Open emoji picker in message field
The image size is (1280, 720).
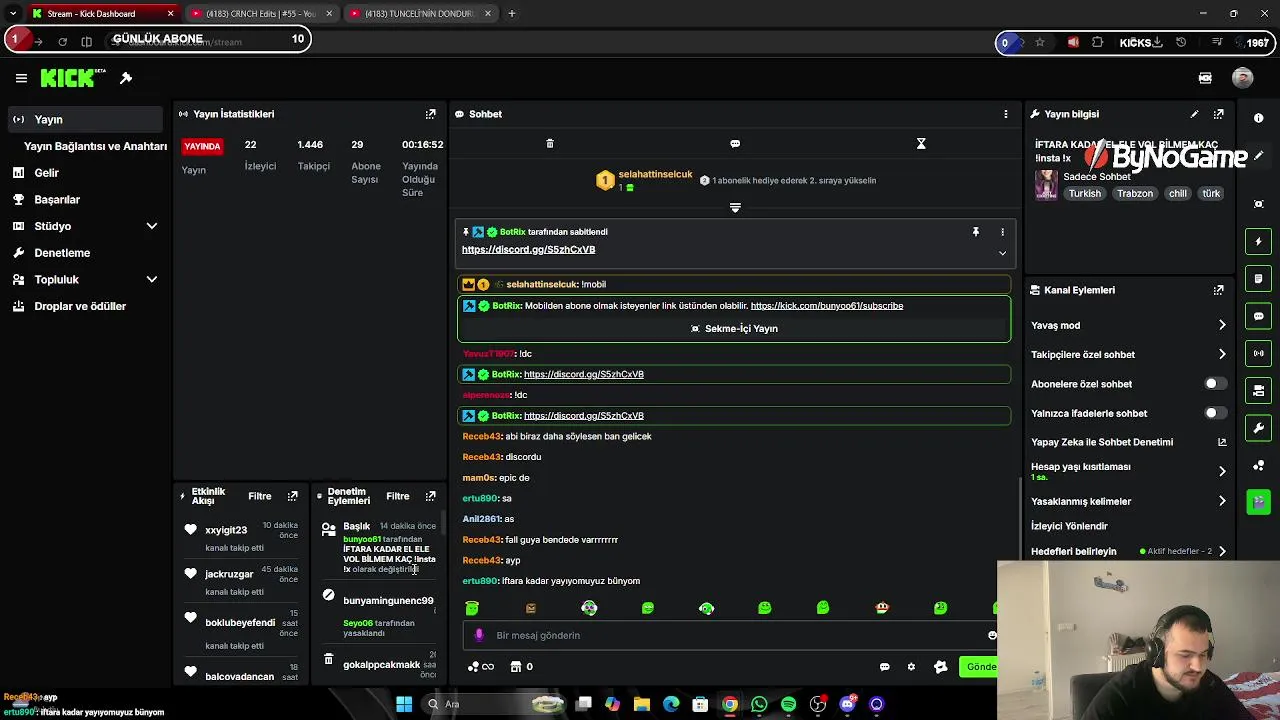pos(991,635)
